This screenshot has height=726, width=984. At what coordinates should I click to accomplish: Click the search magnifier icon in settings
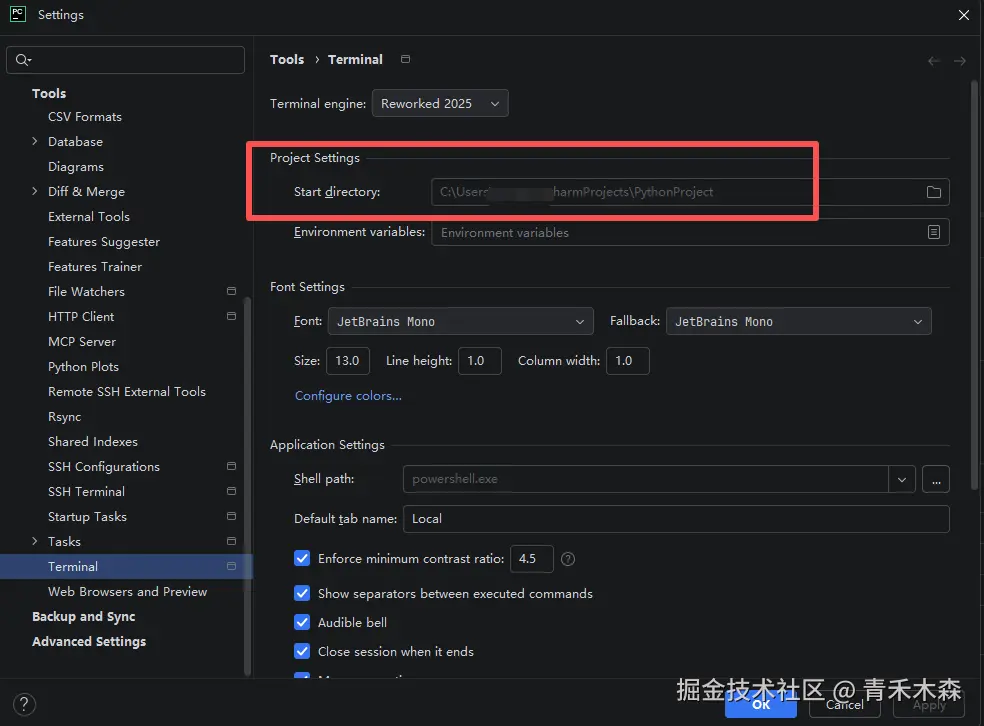pyautogui.click(x=23, y=60)
